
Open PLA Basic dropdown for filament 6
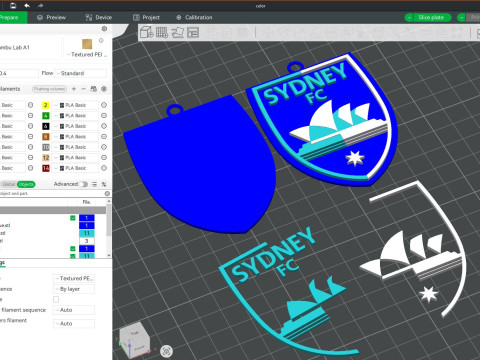point(75,126)
